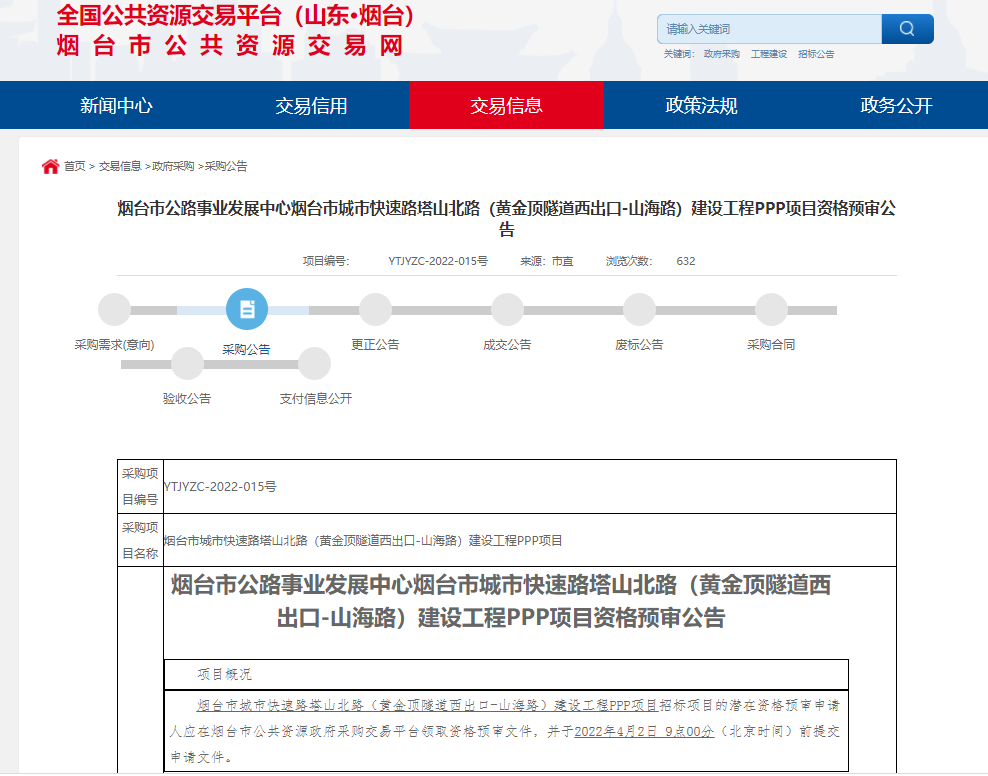
Task: Open the 新闻中心 navigation menu
Action: (116, 105)
